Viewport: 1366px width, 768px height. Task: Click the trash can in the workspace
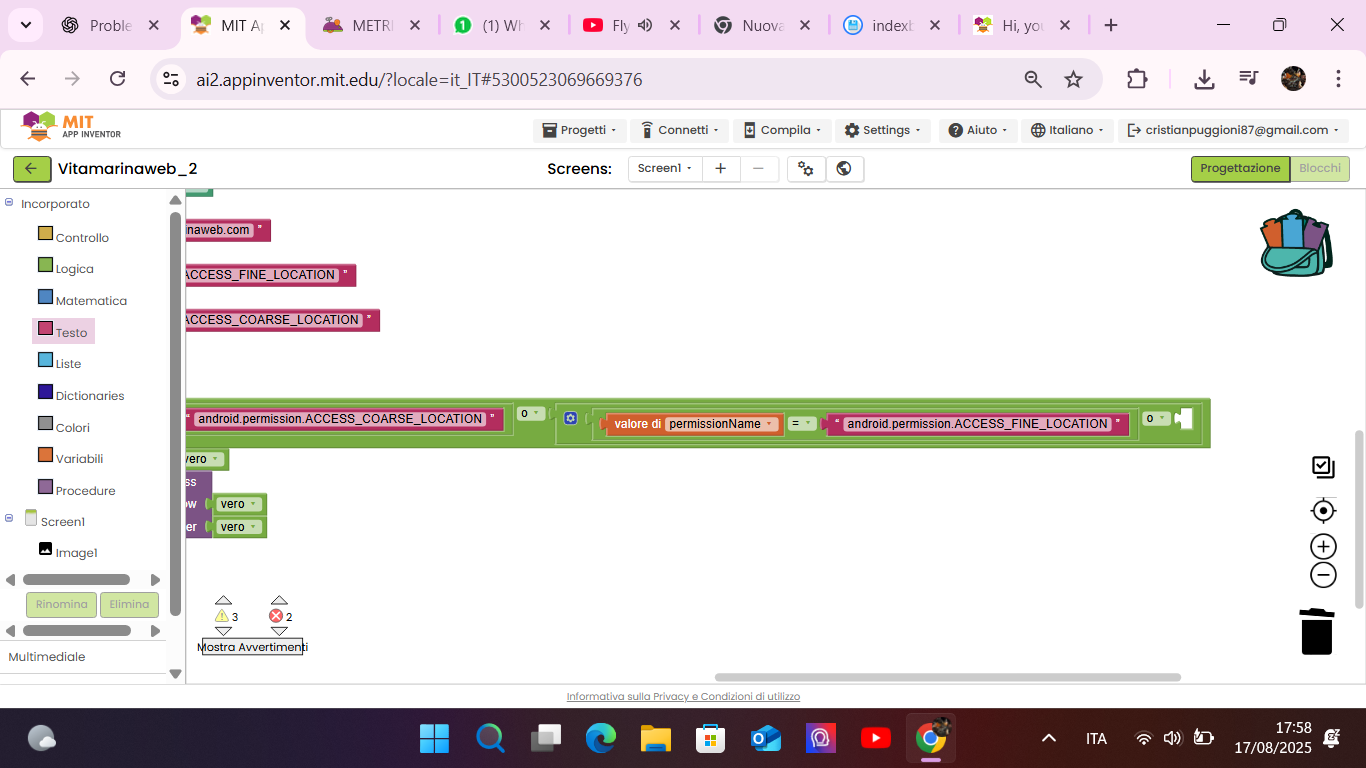[1317, 631]
